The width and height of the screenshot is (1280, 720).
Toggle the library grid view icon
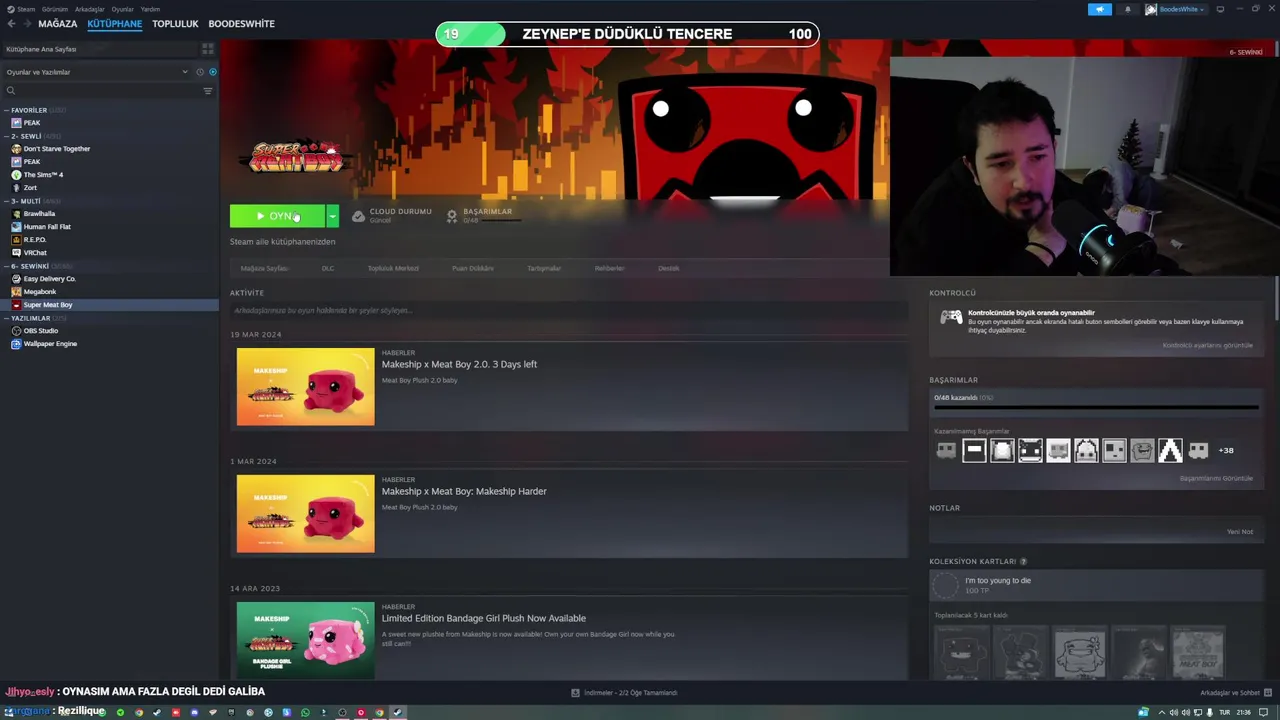tap(208, 49)
